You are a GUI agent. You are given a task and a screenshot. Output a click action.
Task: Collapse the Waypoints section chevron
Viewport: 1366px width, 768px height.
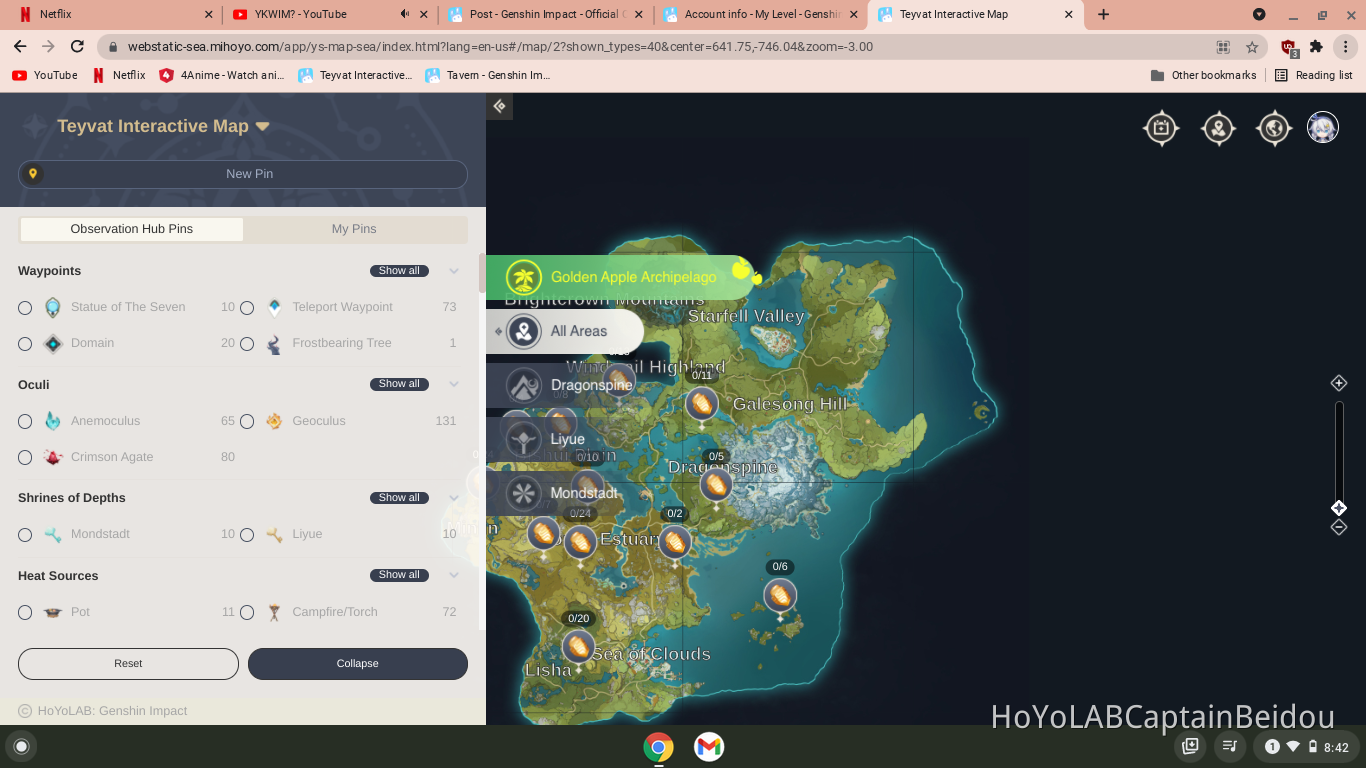[454, 271]
